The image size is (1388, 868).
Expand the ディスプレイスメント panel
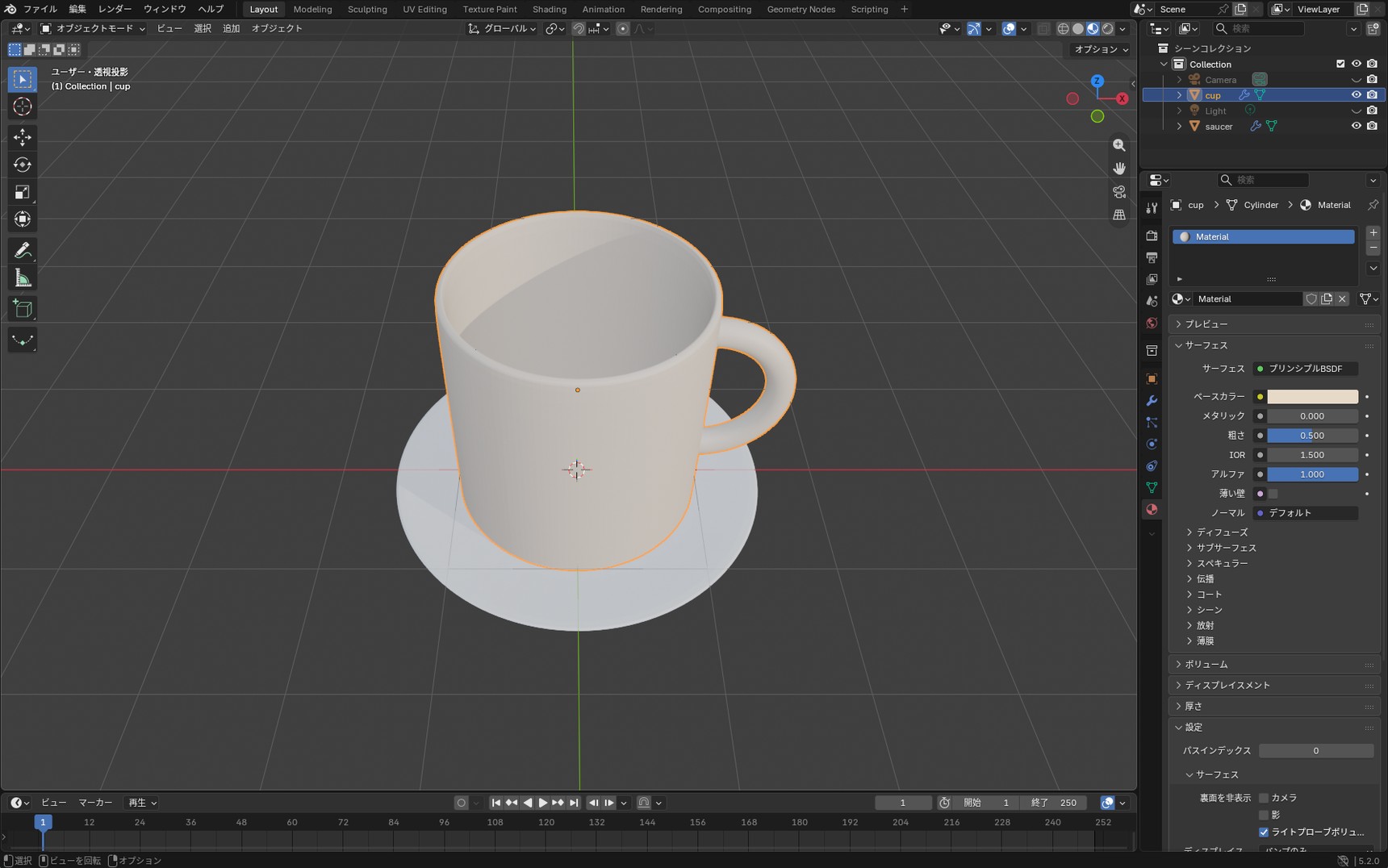pos(1273,685)
